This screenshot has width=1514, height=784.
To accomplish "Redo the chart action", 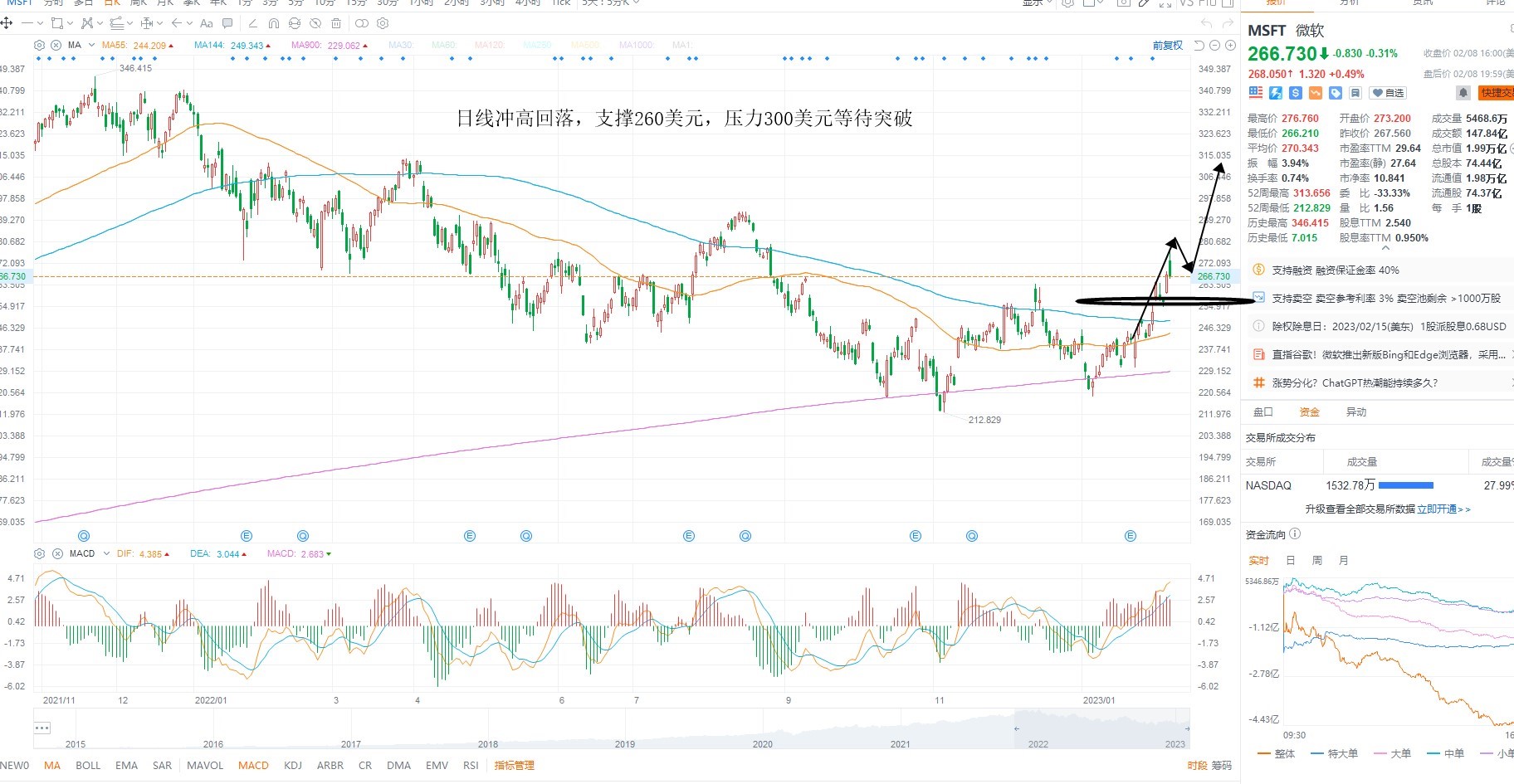I will (x=1228, y=23).
